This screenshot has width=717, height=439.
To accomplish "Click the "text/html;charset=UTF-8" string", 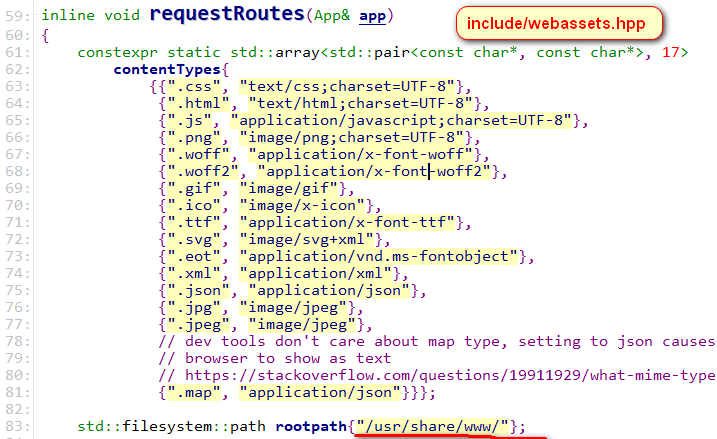I will click(x=361, y=103).
